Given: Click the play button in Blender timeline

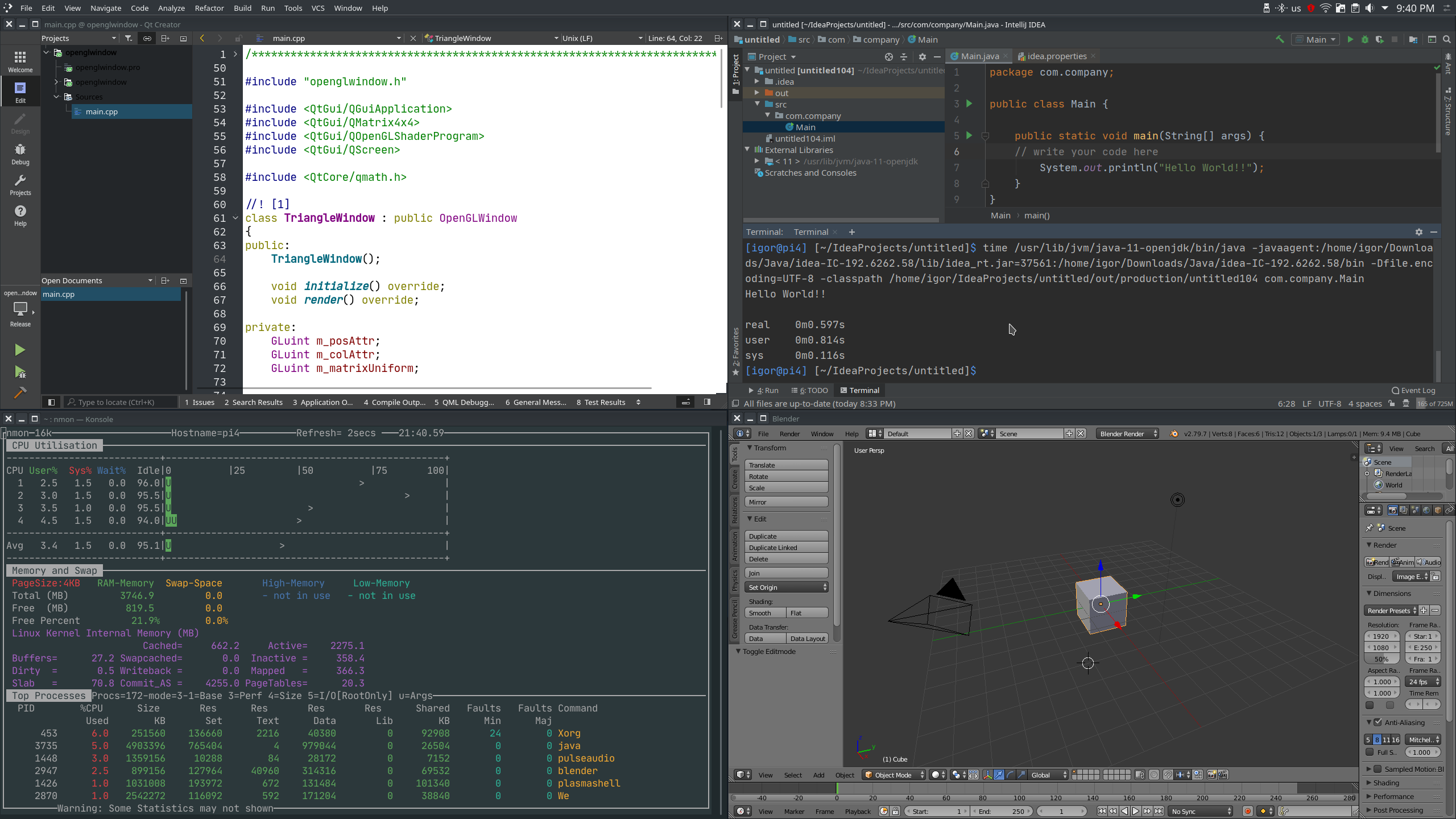Looking at the screenshot, I should coord(1136,811).
